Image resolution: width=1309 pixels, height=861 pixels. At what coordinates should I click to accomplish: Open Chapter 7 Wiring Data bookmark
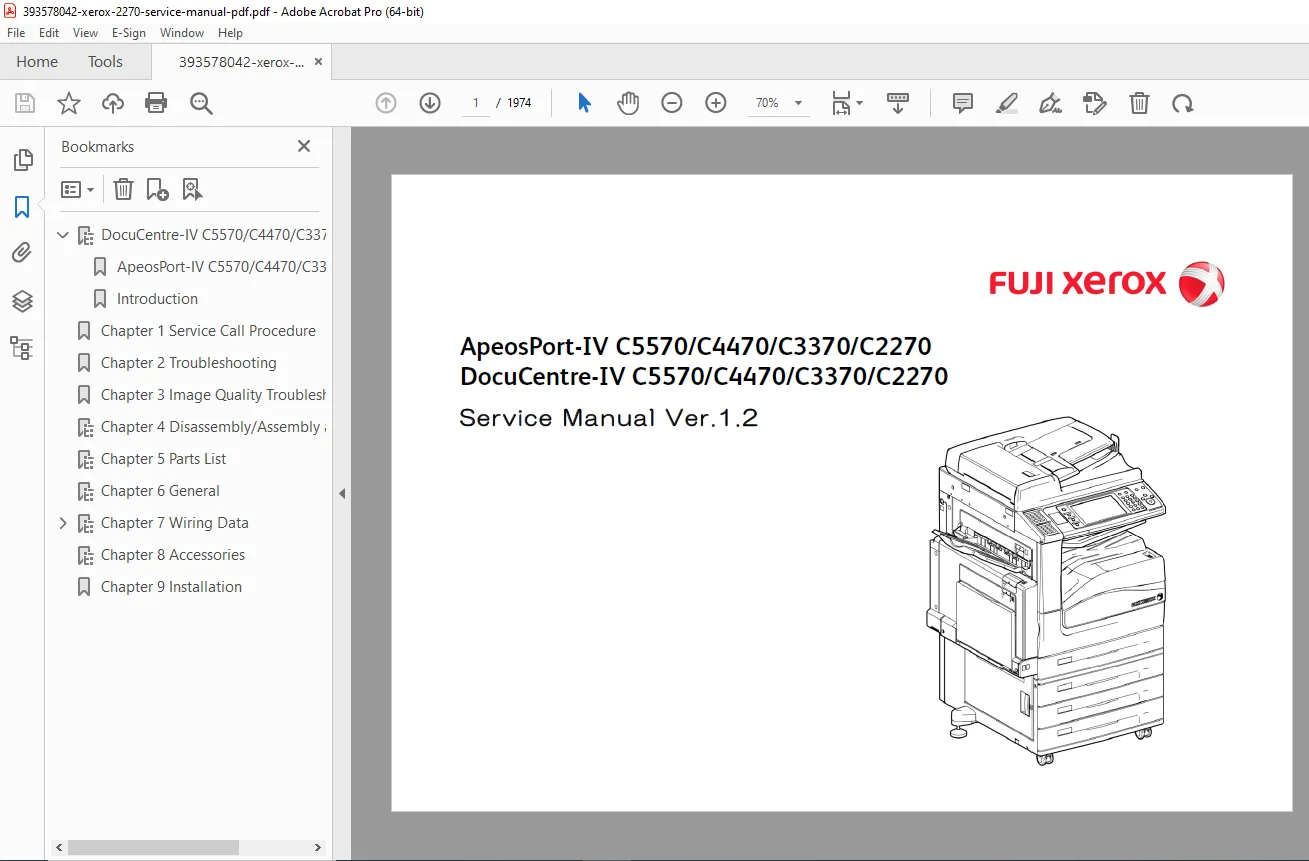(175, 523)
